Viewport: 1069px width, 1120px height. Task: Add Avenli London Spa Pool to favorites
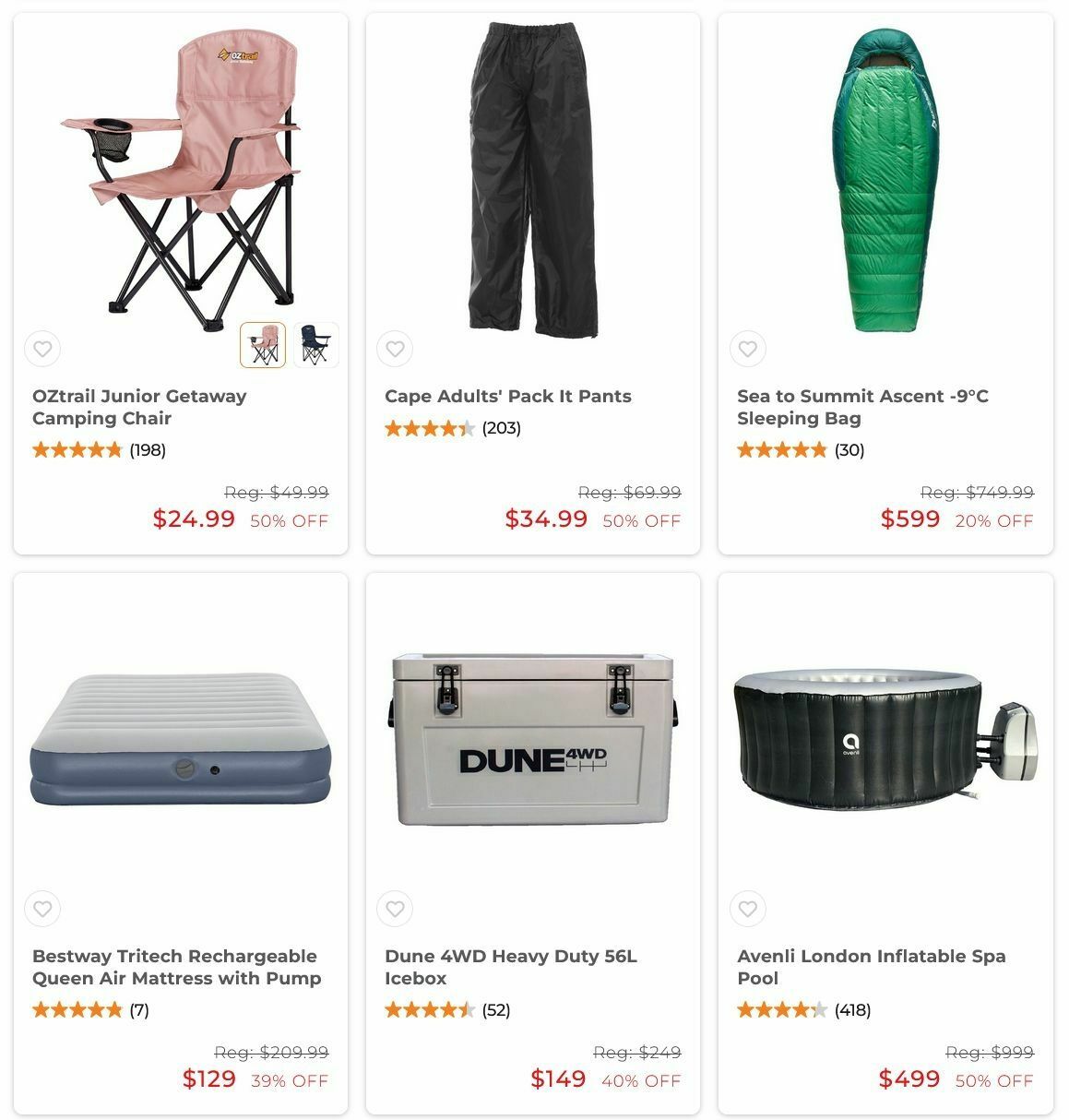pos(748,909)
